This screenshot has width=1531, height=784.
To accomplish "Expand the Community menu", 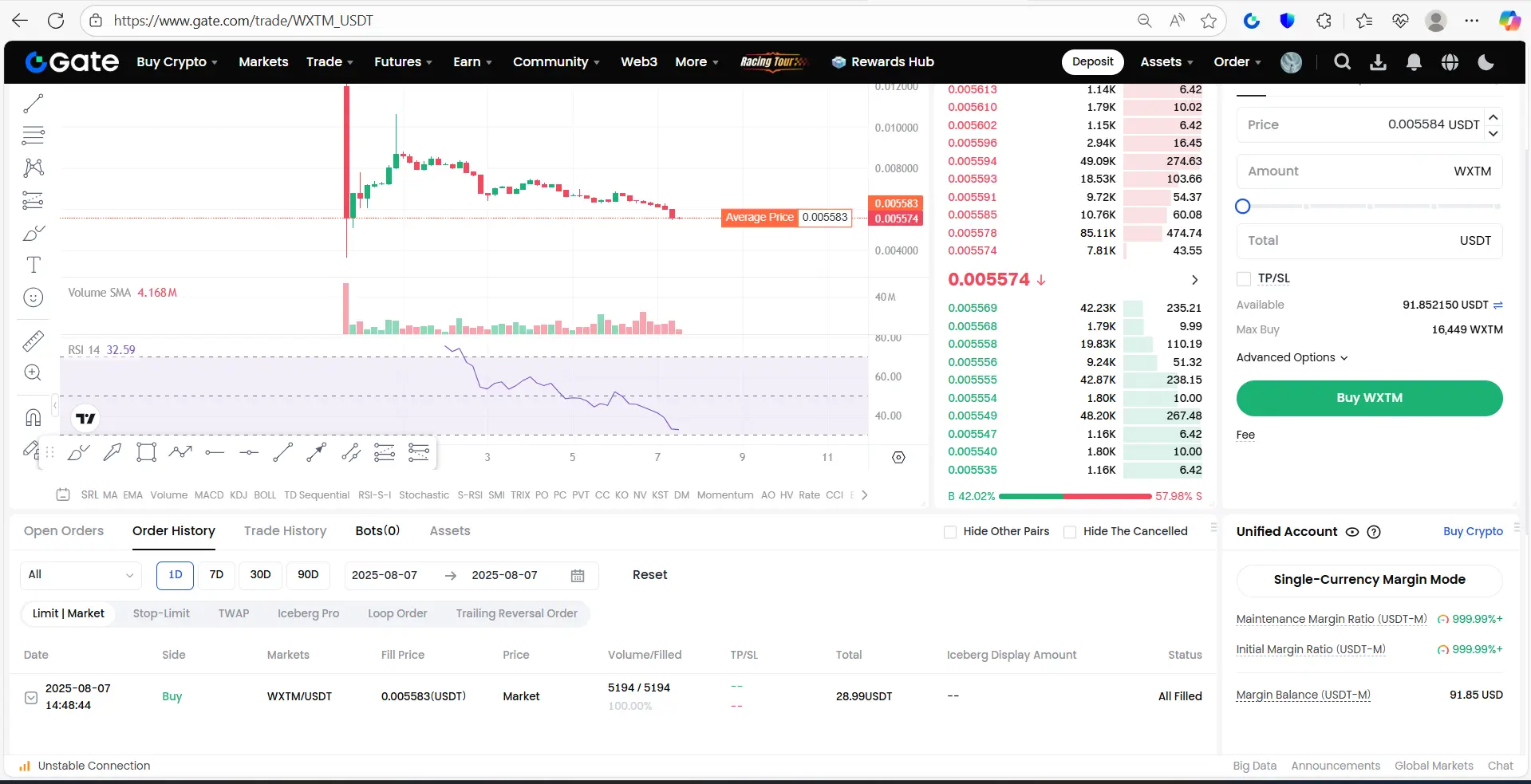I will coord(556,62).
